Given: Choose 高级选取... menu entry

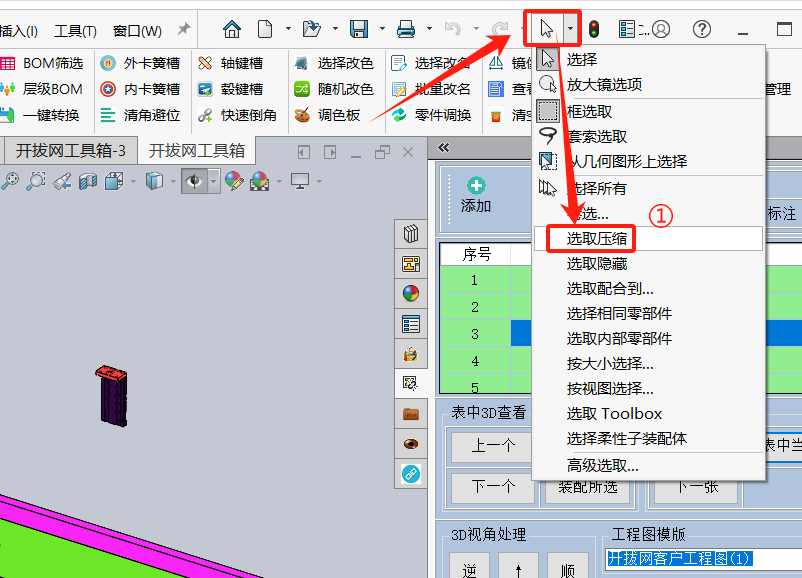Looking at the screenshot, I should tap(649, 465).
